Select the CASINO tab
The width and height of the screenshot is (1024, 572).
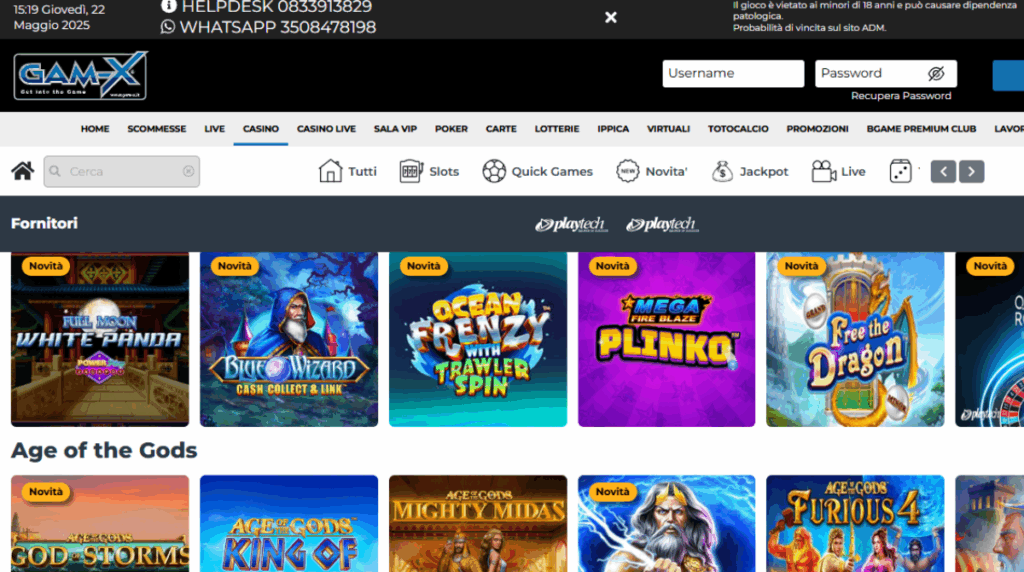(261, 129)
